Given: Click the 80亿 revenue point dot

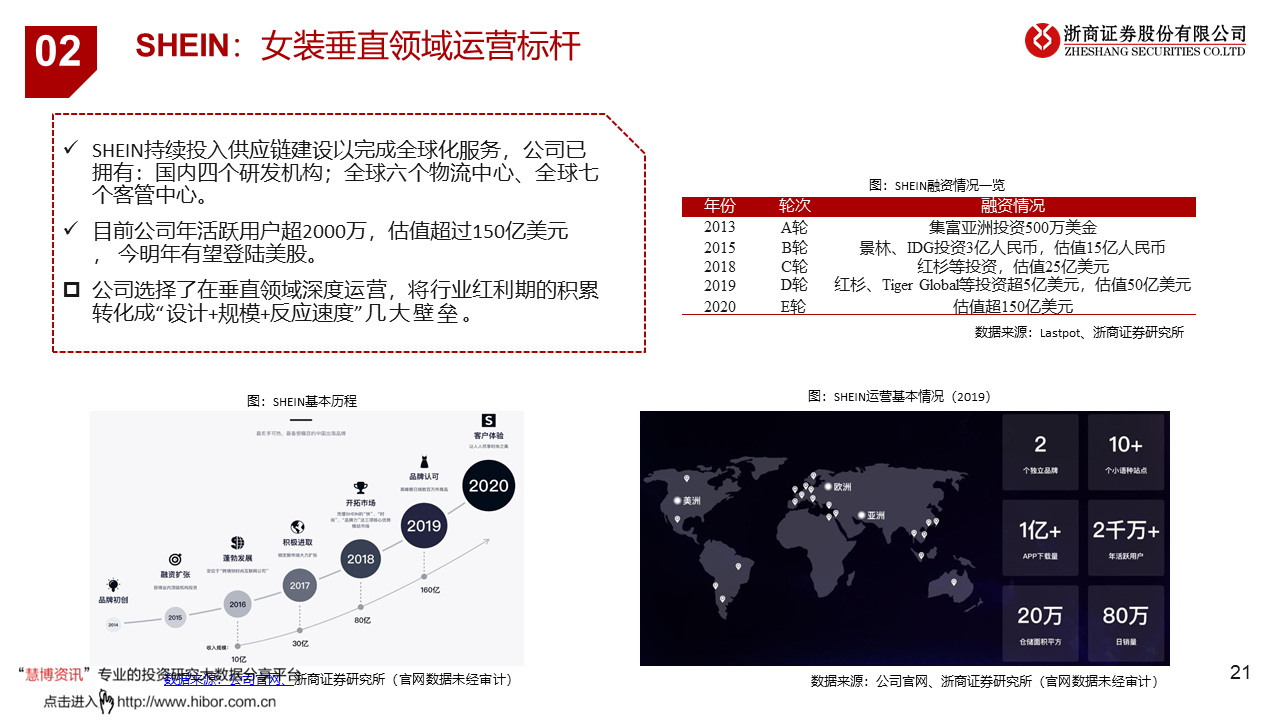Looking at the screenshot, I should click(361, 608).
